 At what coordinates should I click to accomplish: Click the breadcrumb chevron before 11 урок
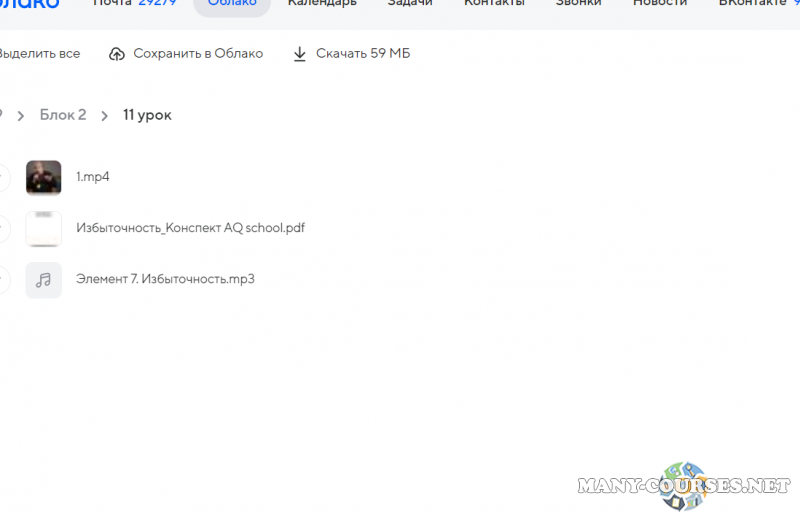[x=104, y=116]
